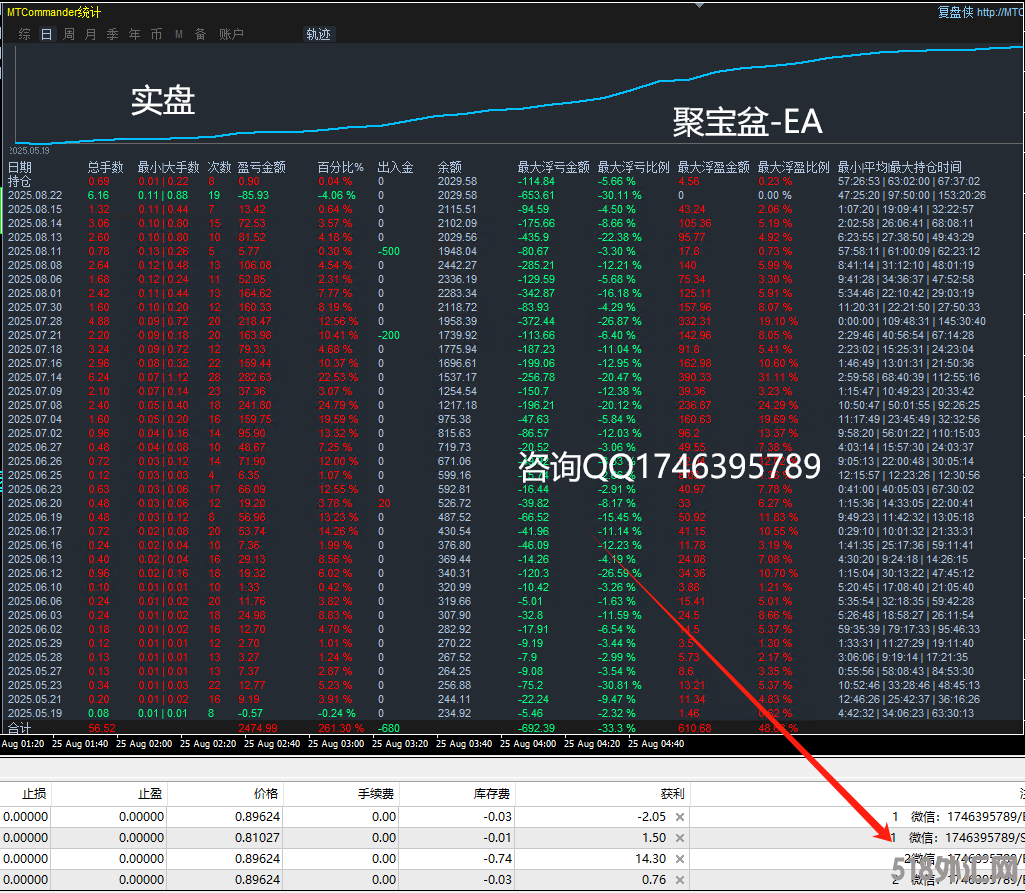Click the 价格 price column header
Screen dimensions: 1025x893
pos(267,793)
